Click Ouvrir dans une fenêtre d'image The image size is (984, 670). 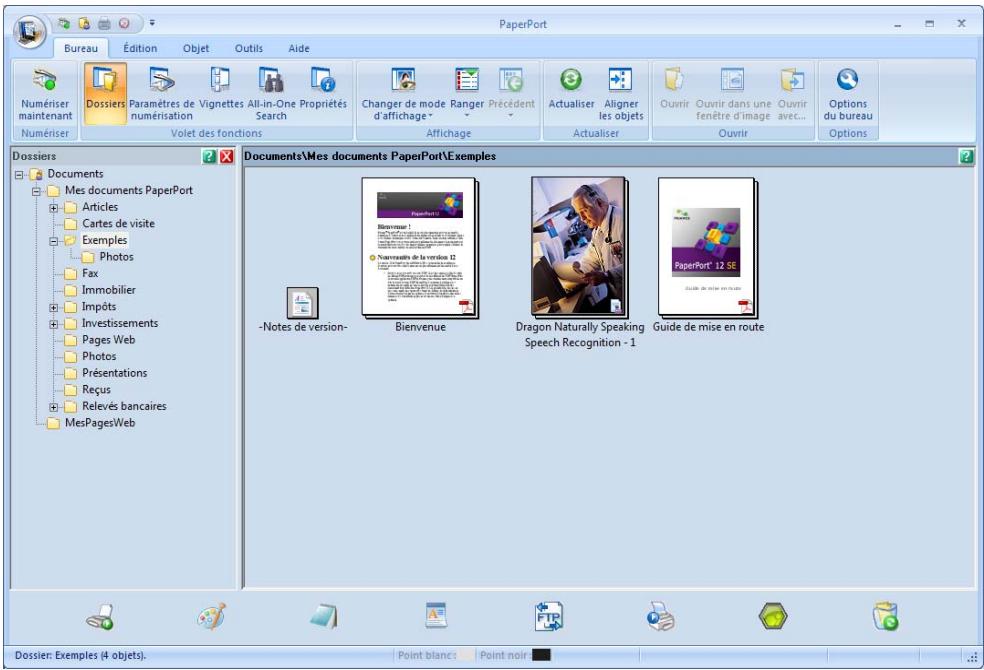point(733,93)
